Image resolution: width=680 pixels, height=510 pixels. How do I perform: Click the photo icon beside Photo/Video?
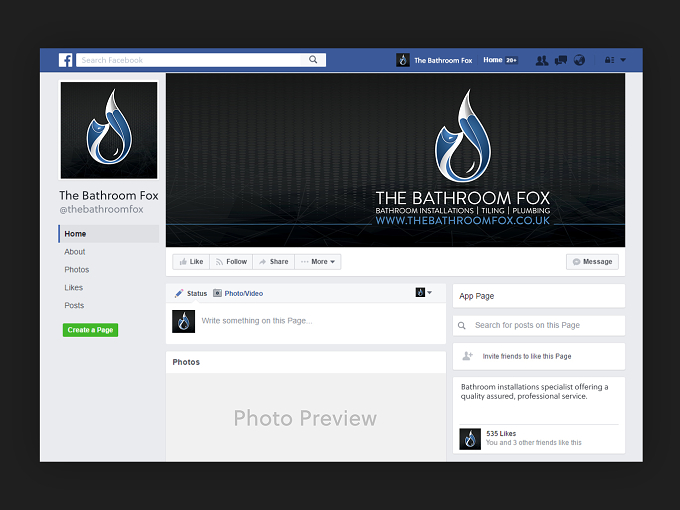coord(217,293)
